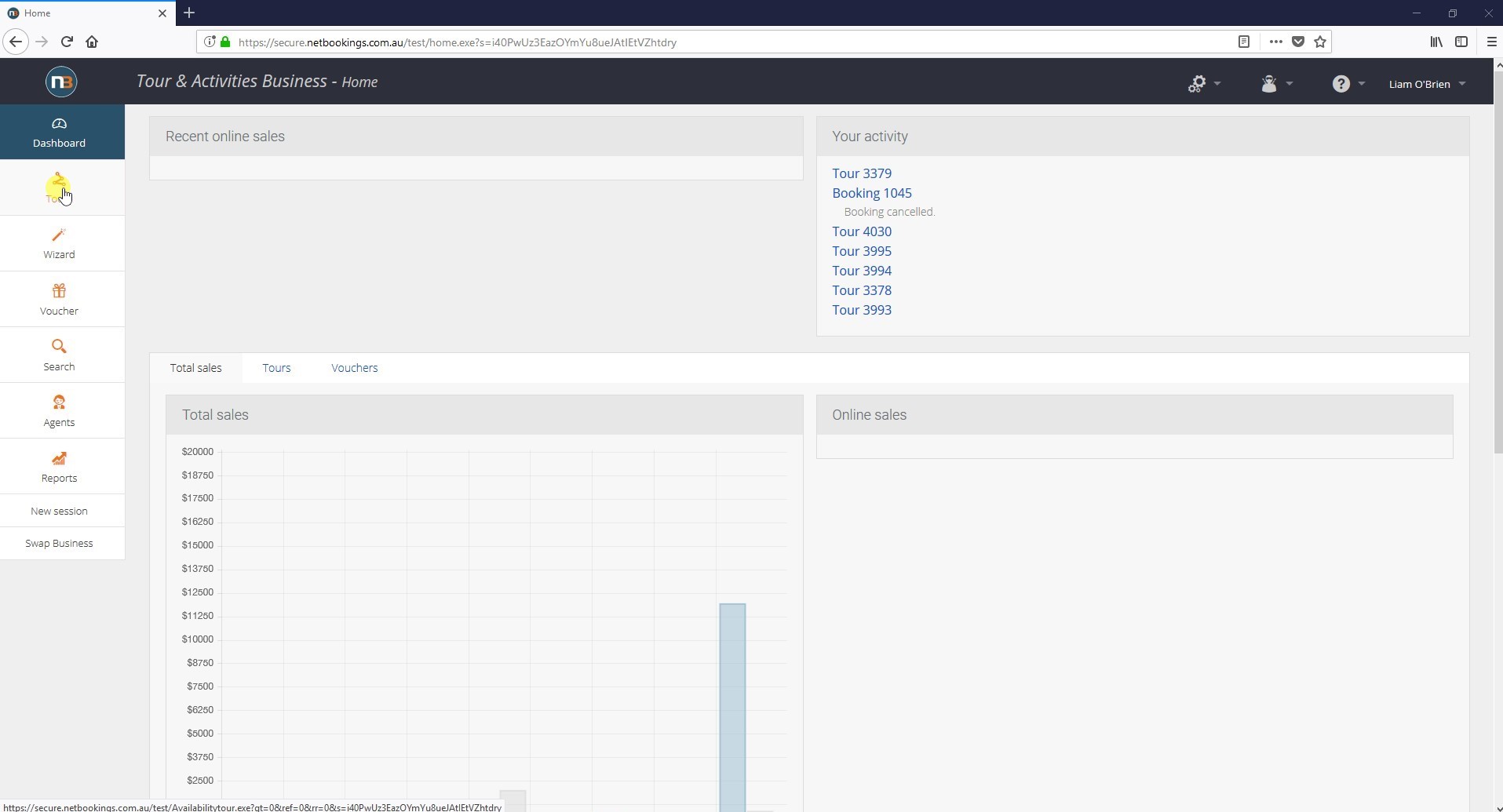Click the $10000 axis label
This screenshot has width=1503, height=812.
click(x=197, y=639)
